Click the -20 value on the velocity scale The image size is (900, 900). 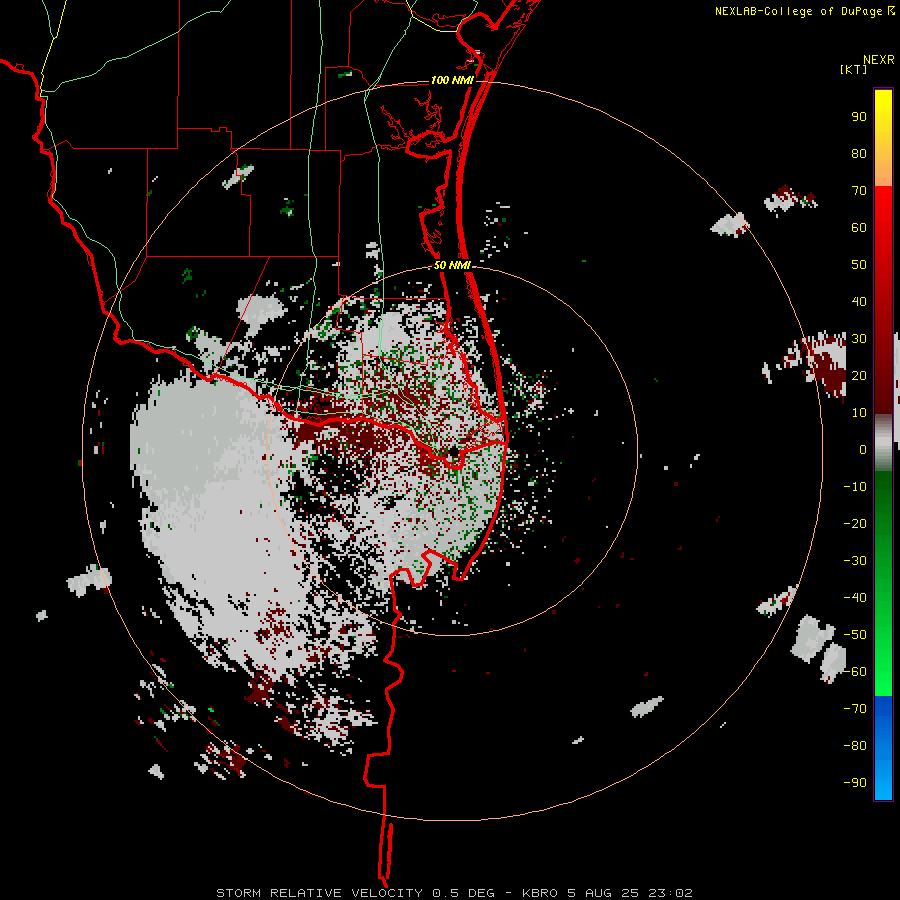[x=855, y=524]
